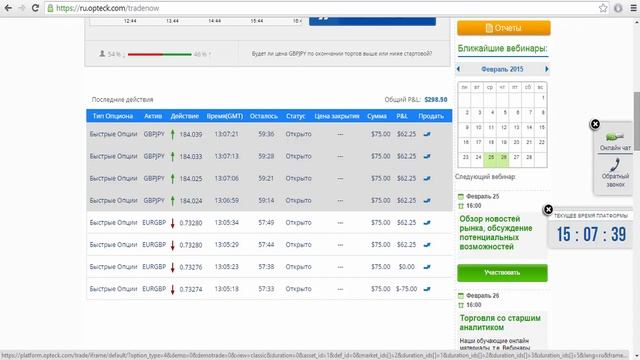Go to previous month in the calendar
Screen dimensions: 640x360
click(x=458, y=69)
